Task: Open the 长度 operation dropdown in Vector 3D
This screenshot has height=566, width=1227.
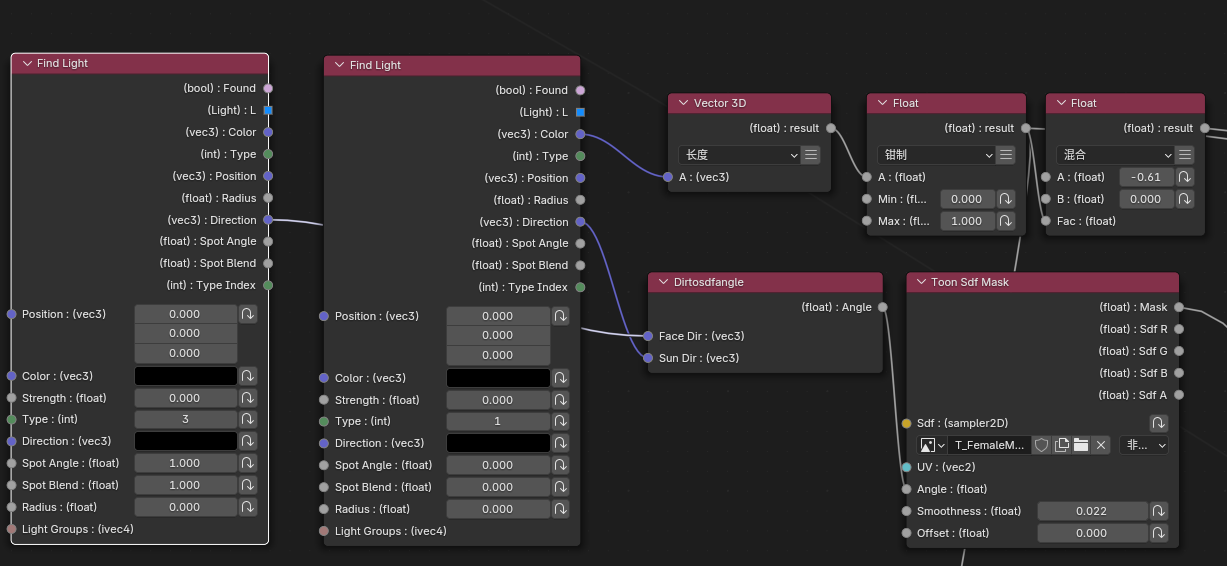Action: 738,155
